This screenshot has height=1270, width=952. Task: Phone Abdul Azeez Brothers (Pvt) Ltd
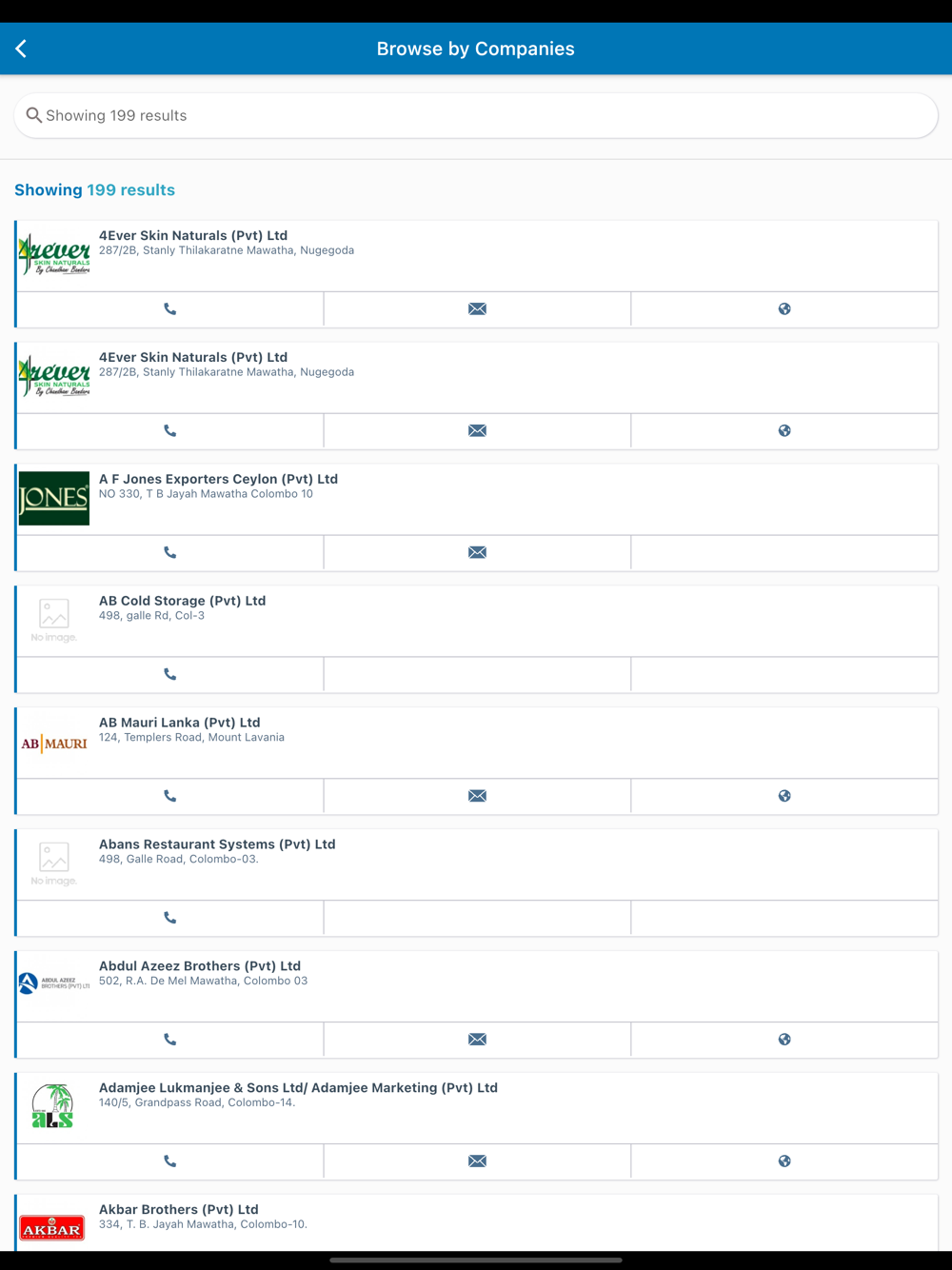(x=170, y=1040)
